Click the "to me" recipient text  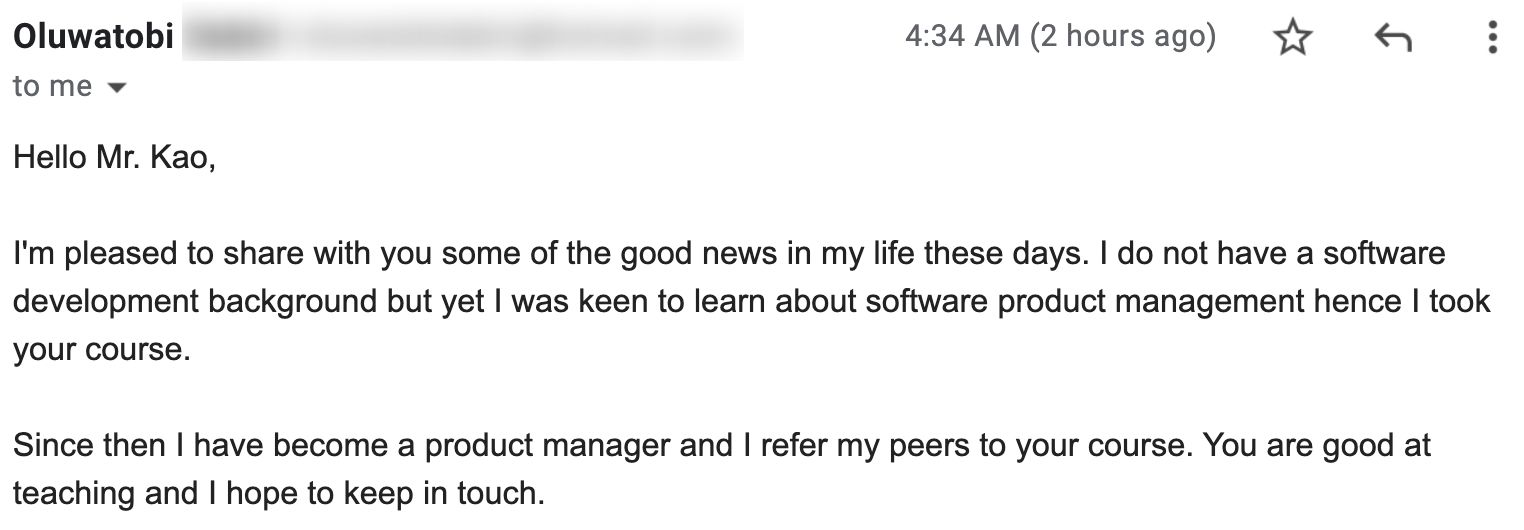(52, 87)
